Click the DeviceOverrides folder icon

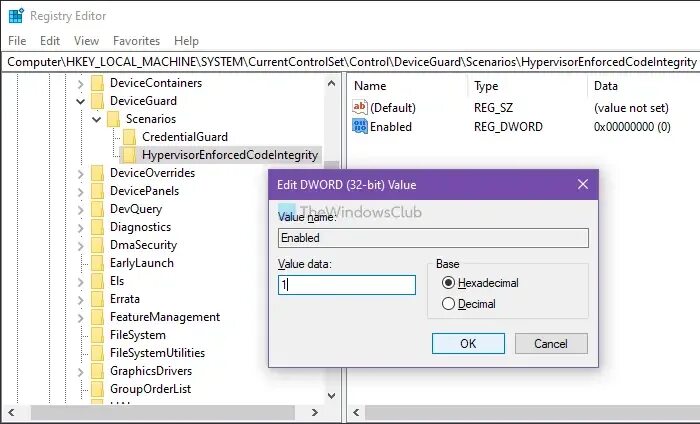click(x=97, y=173)
